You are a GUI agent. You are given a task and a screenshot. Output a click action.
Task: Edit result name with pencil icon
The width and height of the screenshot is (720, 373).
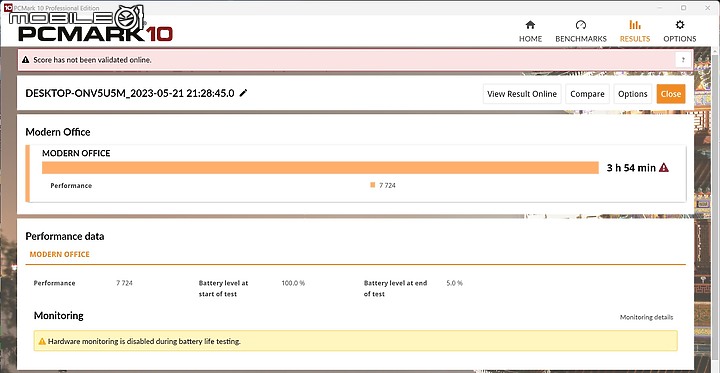click(243, 93)
